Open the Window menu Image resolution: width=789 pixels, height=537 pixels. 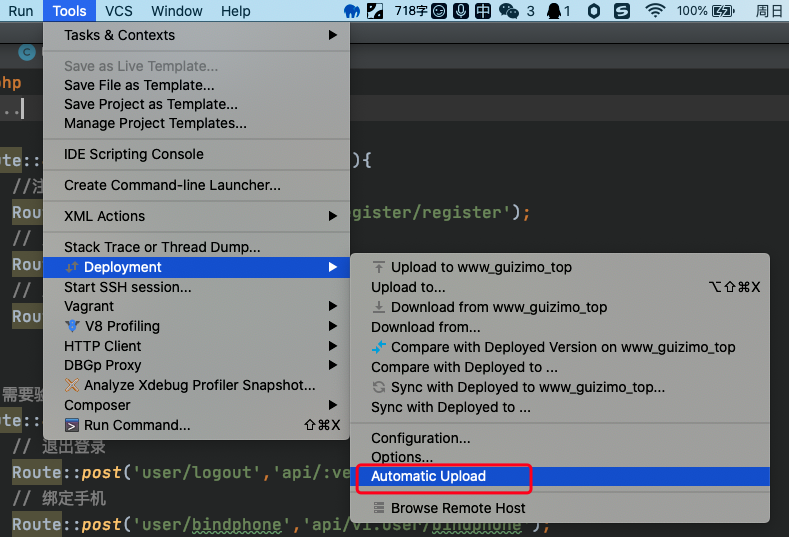click(177, 11)
